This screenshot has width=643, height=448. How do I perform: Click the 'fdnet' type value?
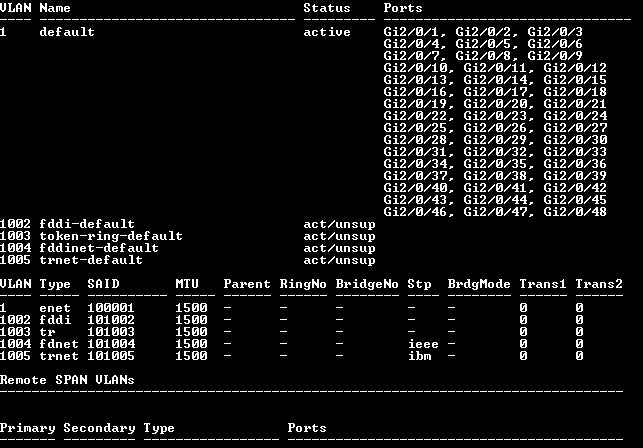pyautogui.click(x=59, y=344)
